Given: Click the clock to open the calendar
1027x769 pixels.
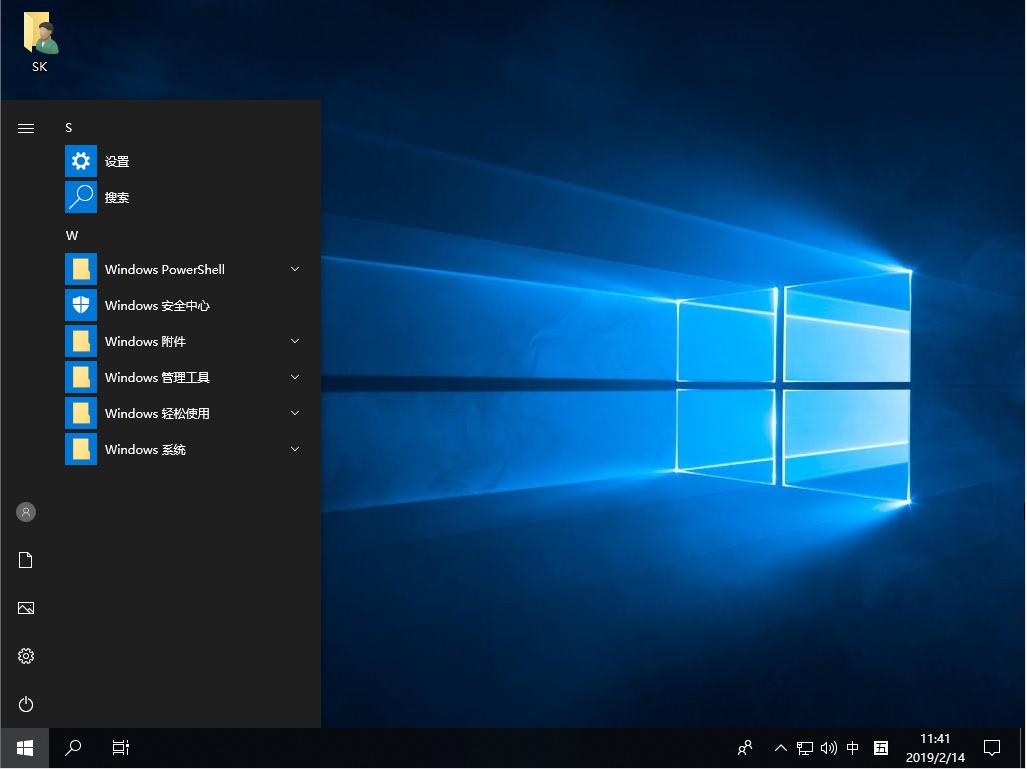Looking at the screenshot, I should click(x=934, y=748).
